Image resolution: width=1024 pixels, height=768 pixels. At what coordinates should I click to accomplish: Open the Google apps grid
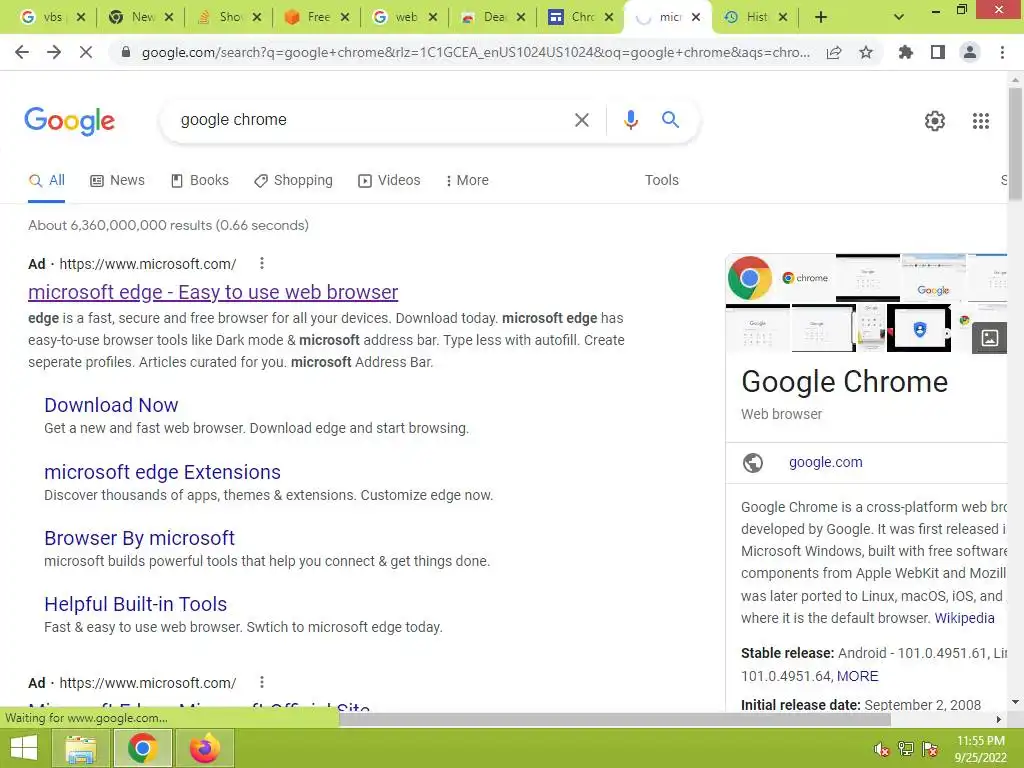980,121
